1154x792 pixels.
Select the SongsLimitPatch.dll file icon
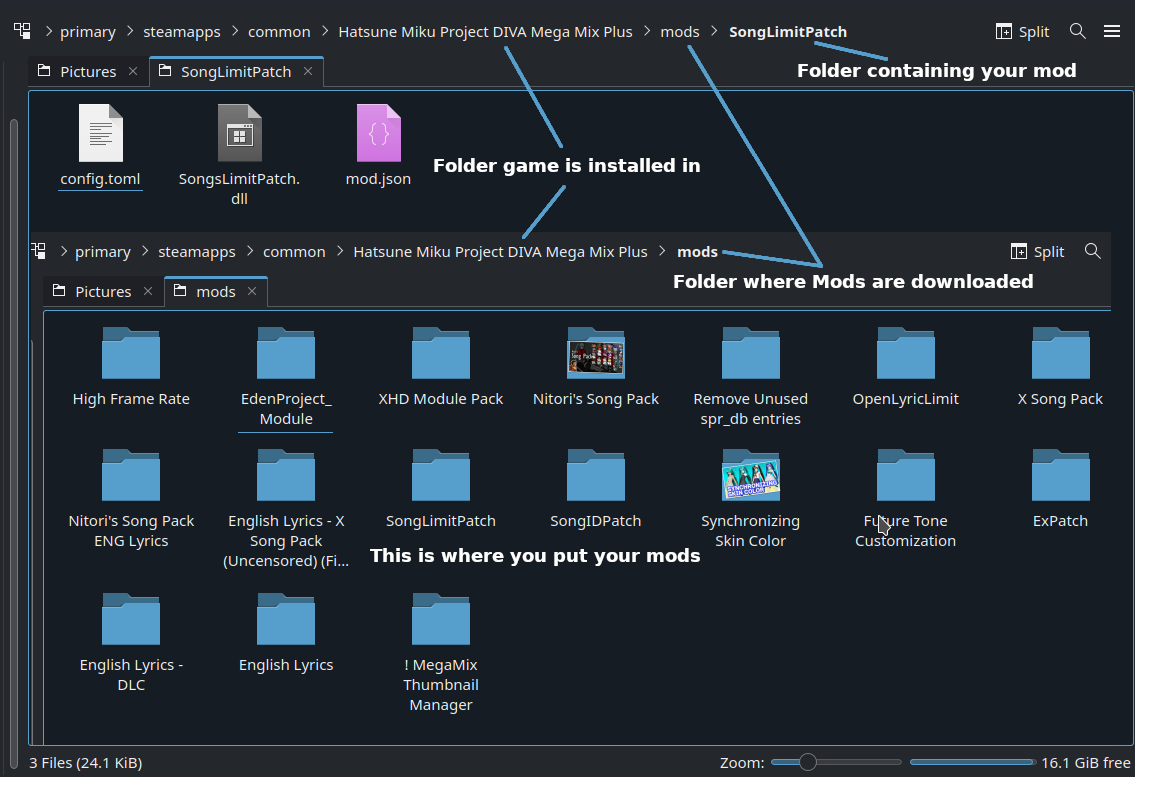(239, 133)
